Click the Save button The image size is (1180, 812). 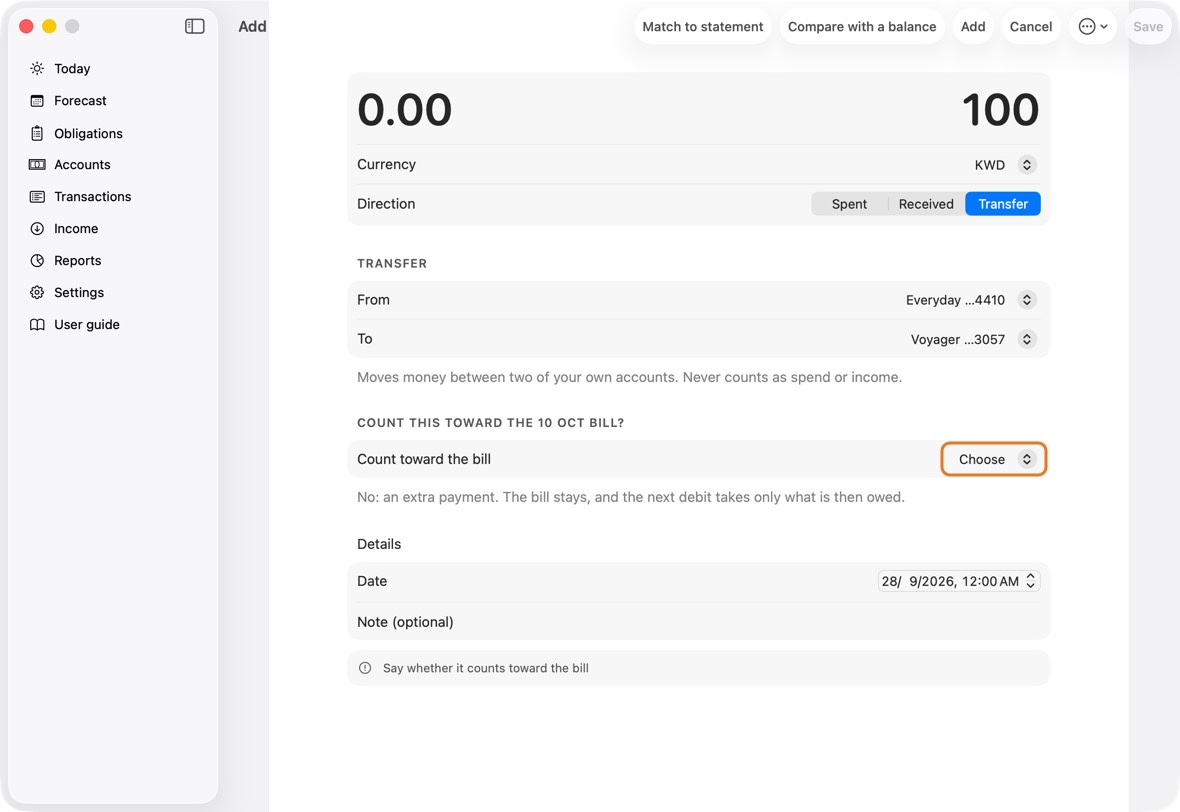1148,26
